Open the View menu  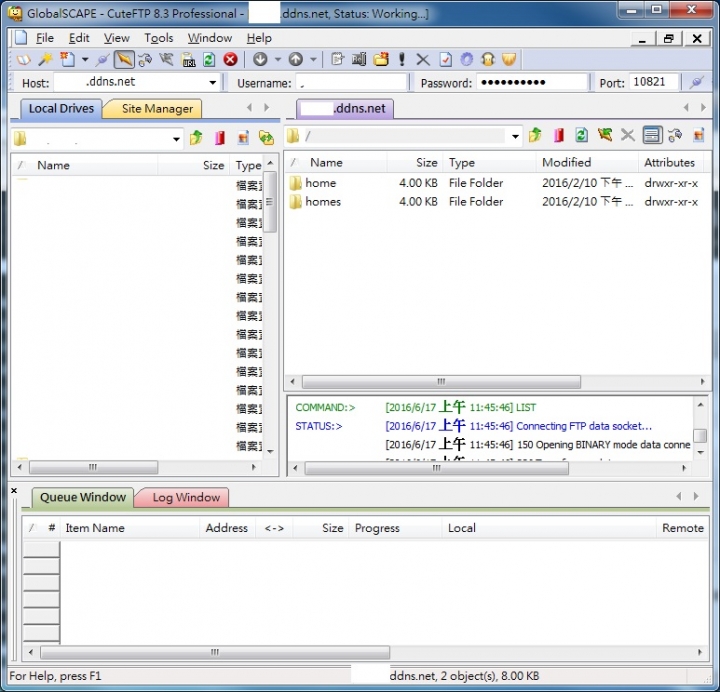116,38
